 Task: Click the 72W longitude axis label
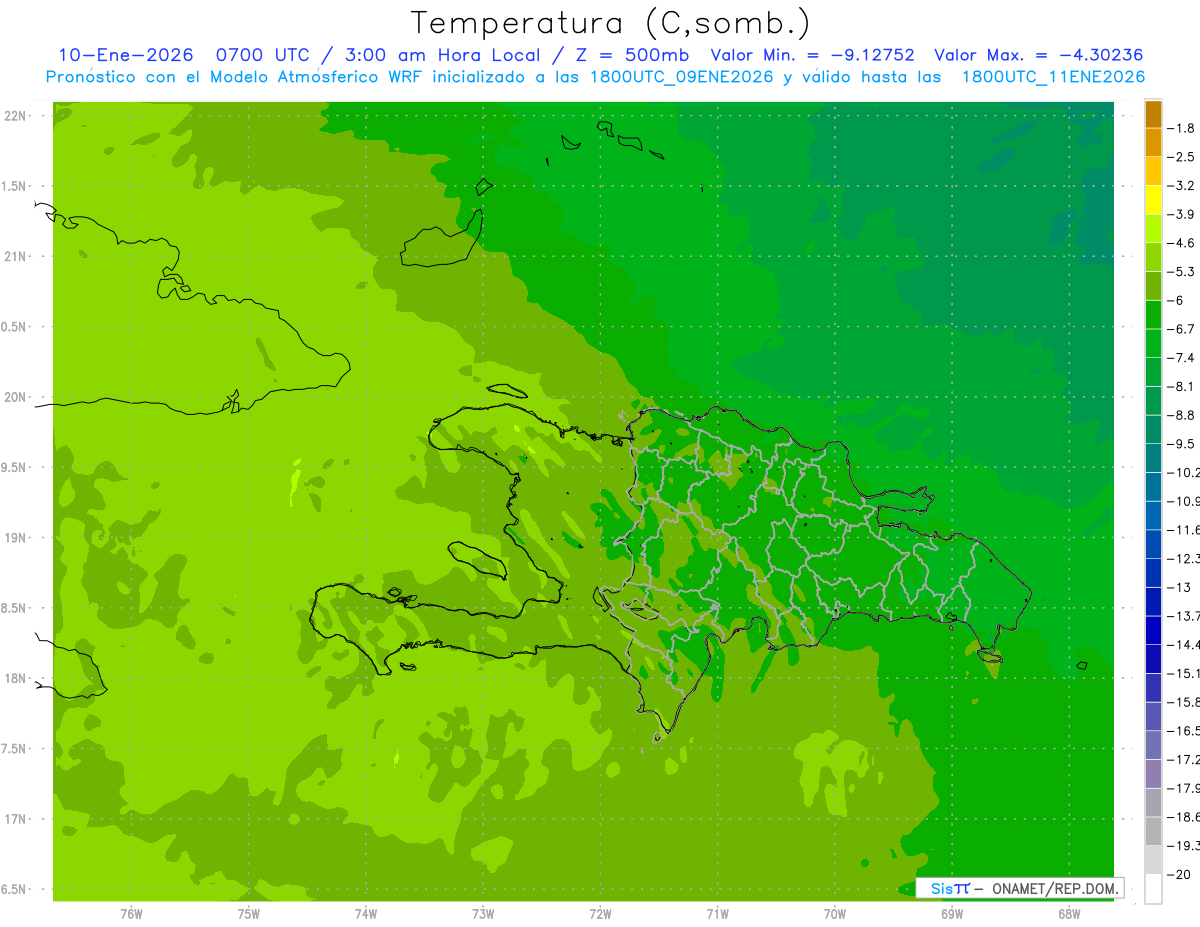tap(600, 913)
